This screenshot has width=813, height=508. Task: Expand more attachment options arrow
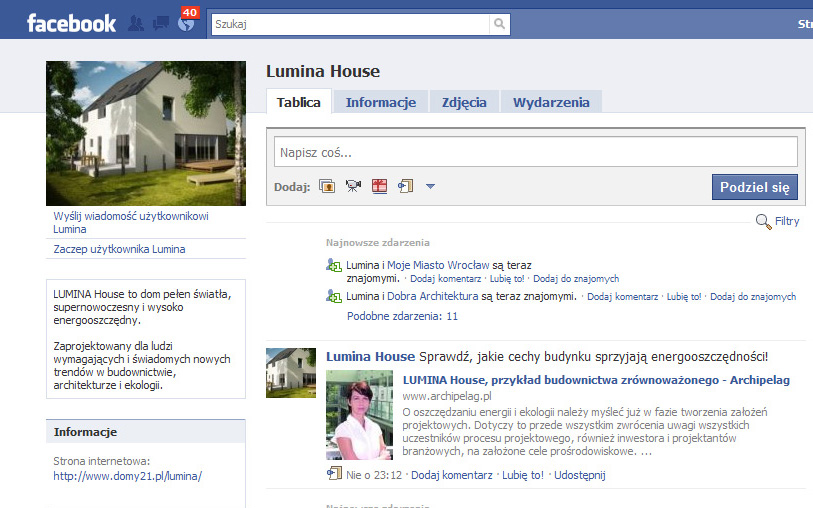[430, 186]
